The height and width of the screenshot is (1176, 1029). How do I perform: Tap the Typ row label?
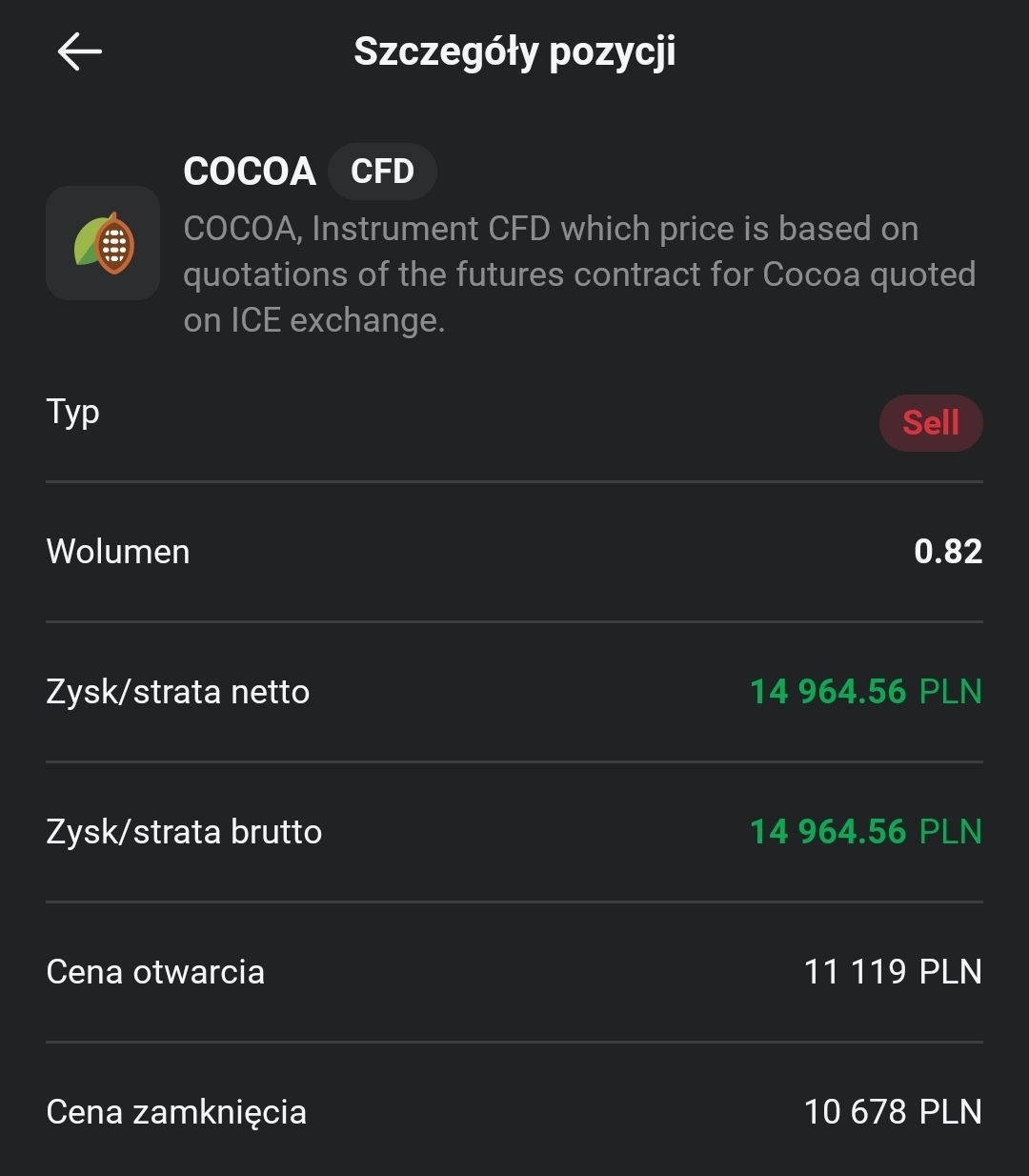point(73,413)
